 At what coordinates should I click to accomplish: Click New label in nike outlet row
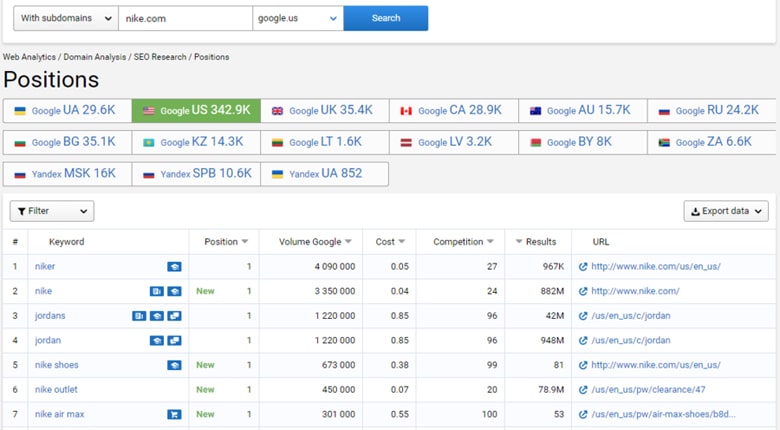tap(205, 390)
